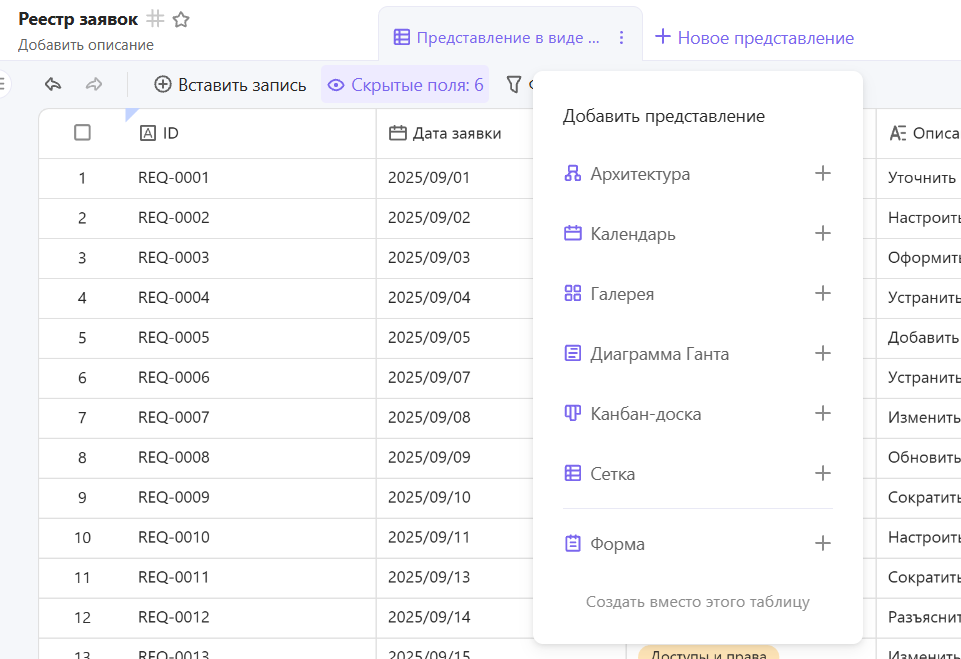Select cell REQ-0007
The height and width of the screenshot is (659, 961).
[251, 417]
